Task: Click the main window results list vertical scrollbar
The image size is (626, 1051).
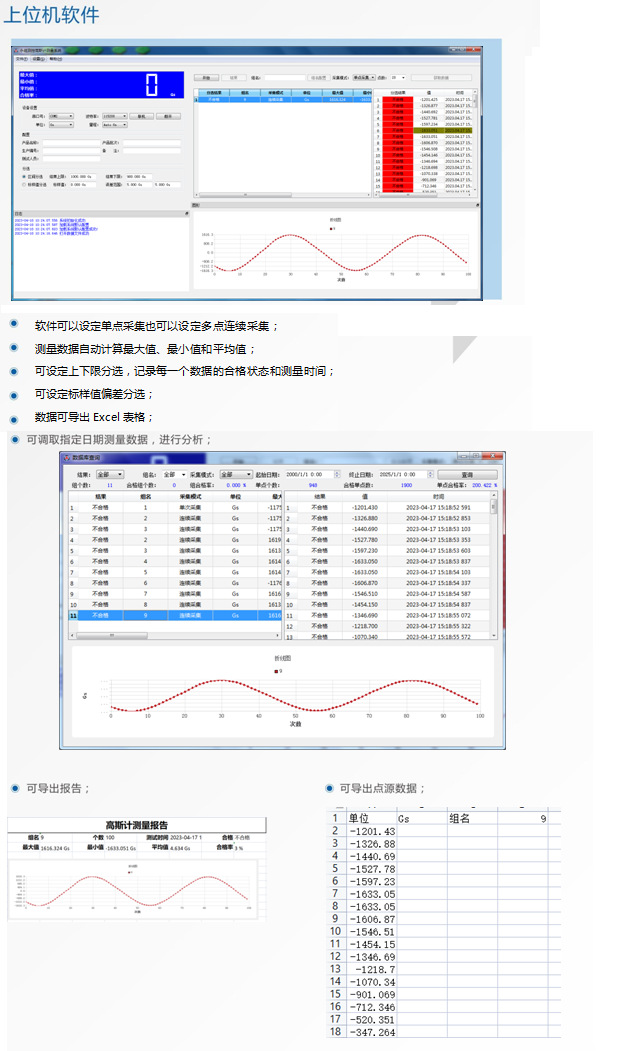Action: pos(476,141)
